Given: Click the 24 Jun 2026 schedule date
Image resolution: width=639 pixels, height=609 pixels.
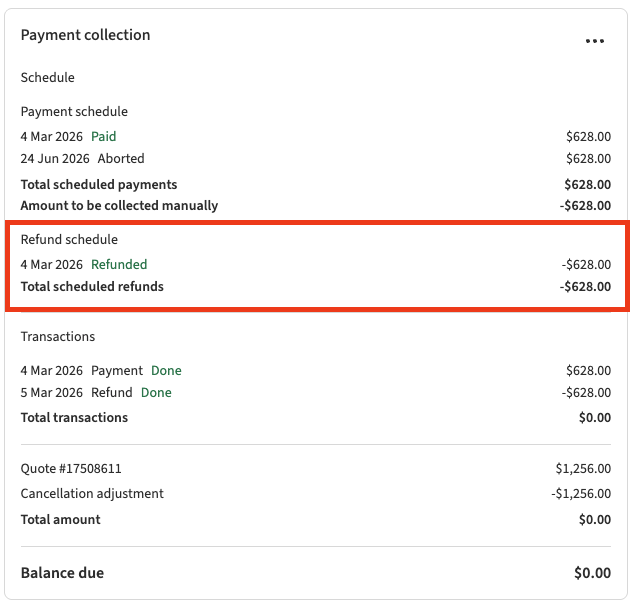Looking at the screenshot, I should (x=55, y=158).
